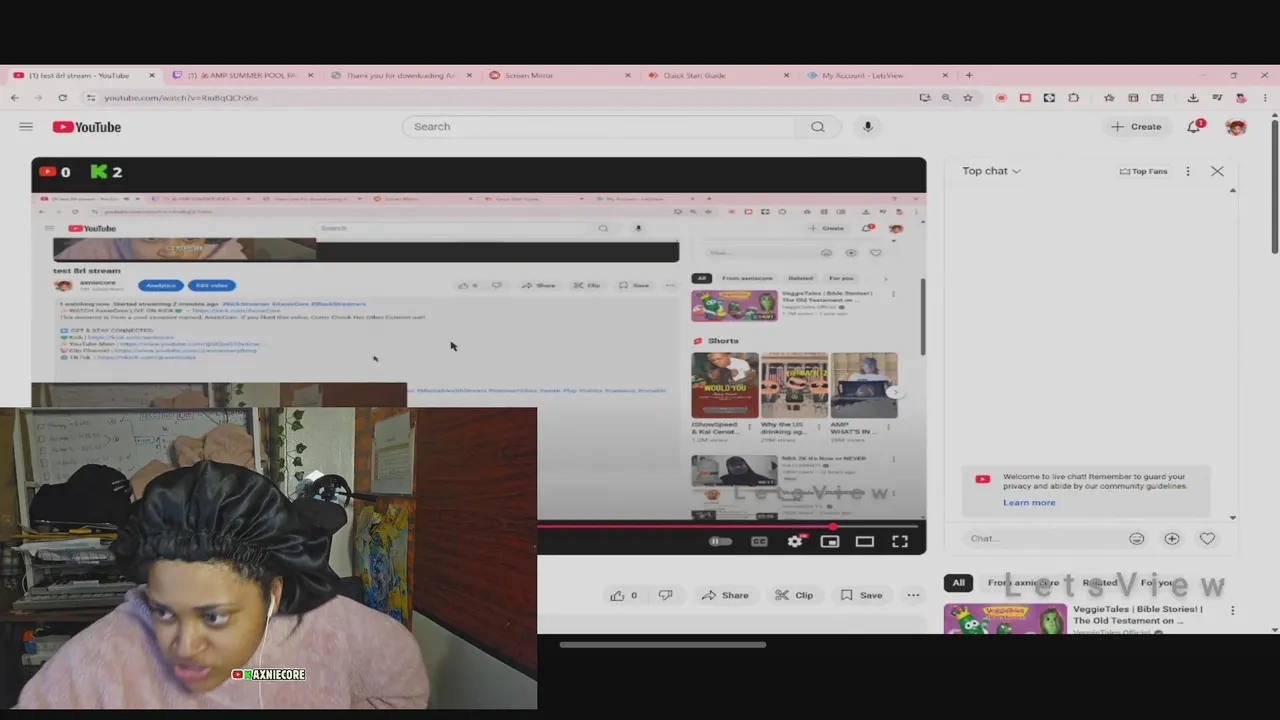The width and height of the screenshot is (1280, 720).
Task: Select the All filter chip
Action: [958, 583]
